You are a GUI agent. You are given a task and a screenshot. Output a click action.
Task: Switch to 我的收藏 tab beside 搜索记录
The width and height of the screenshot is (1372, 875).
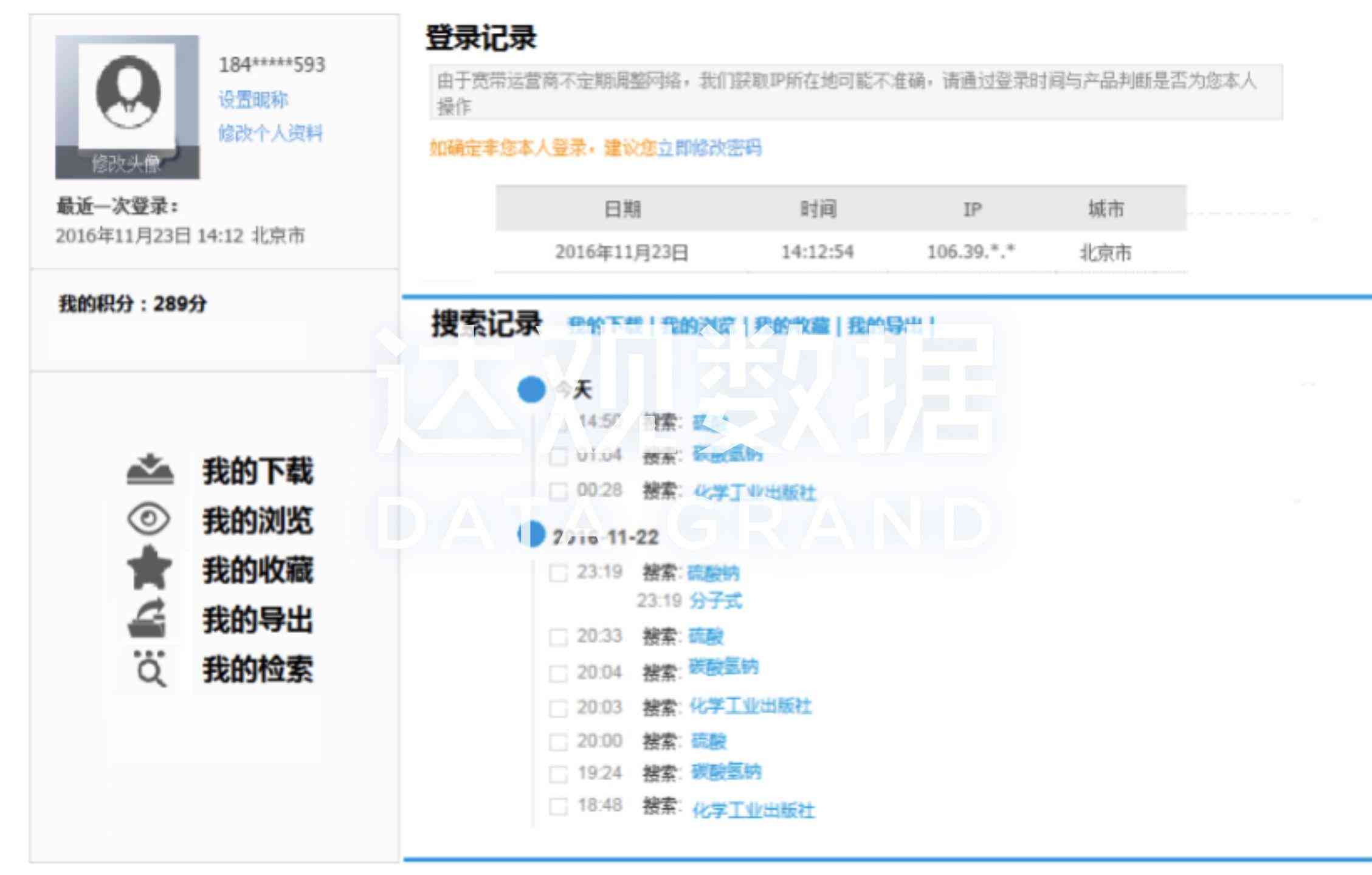coord(792,326)
